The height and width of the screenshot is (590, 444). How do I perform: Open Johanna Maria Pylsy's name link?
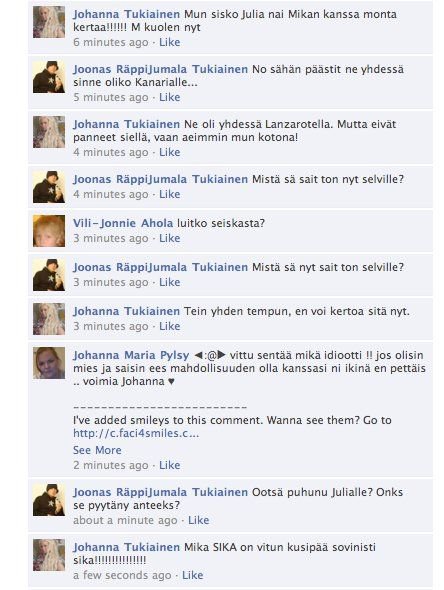131,355
